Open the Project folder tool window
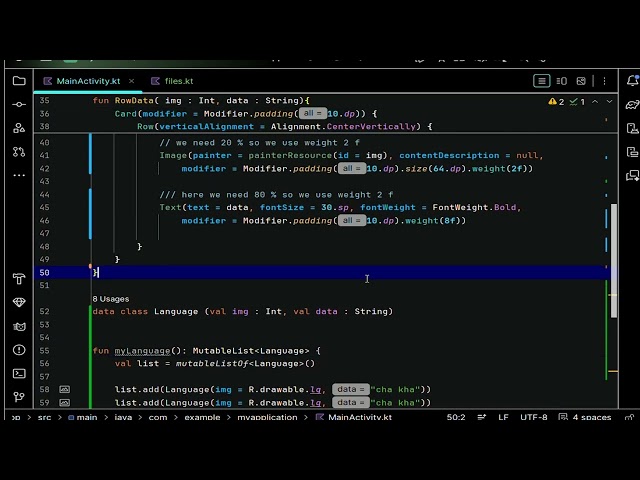This screenshot has width=640, height=480. [x=19, y=81]
